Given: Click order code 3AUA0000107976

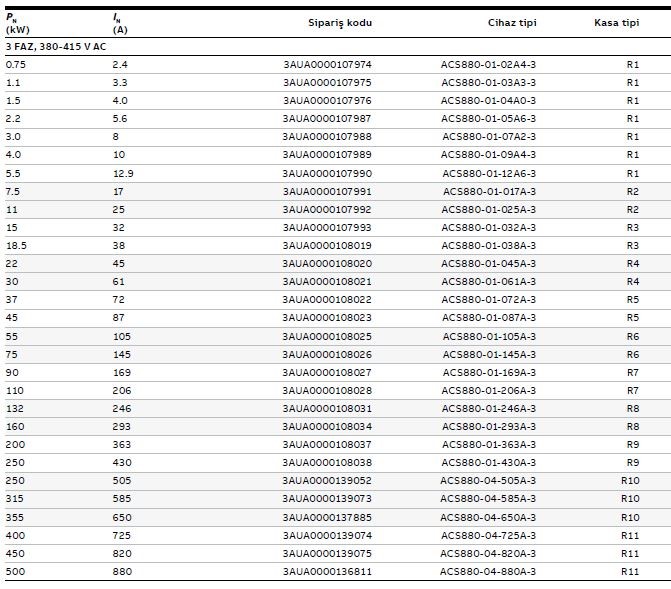Looking at the screenshot, I should (x=327, y=101).
